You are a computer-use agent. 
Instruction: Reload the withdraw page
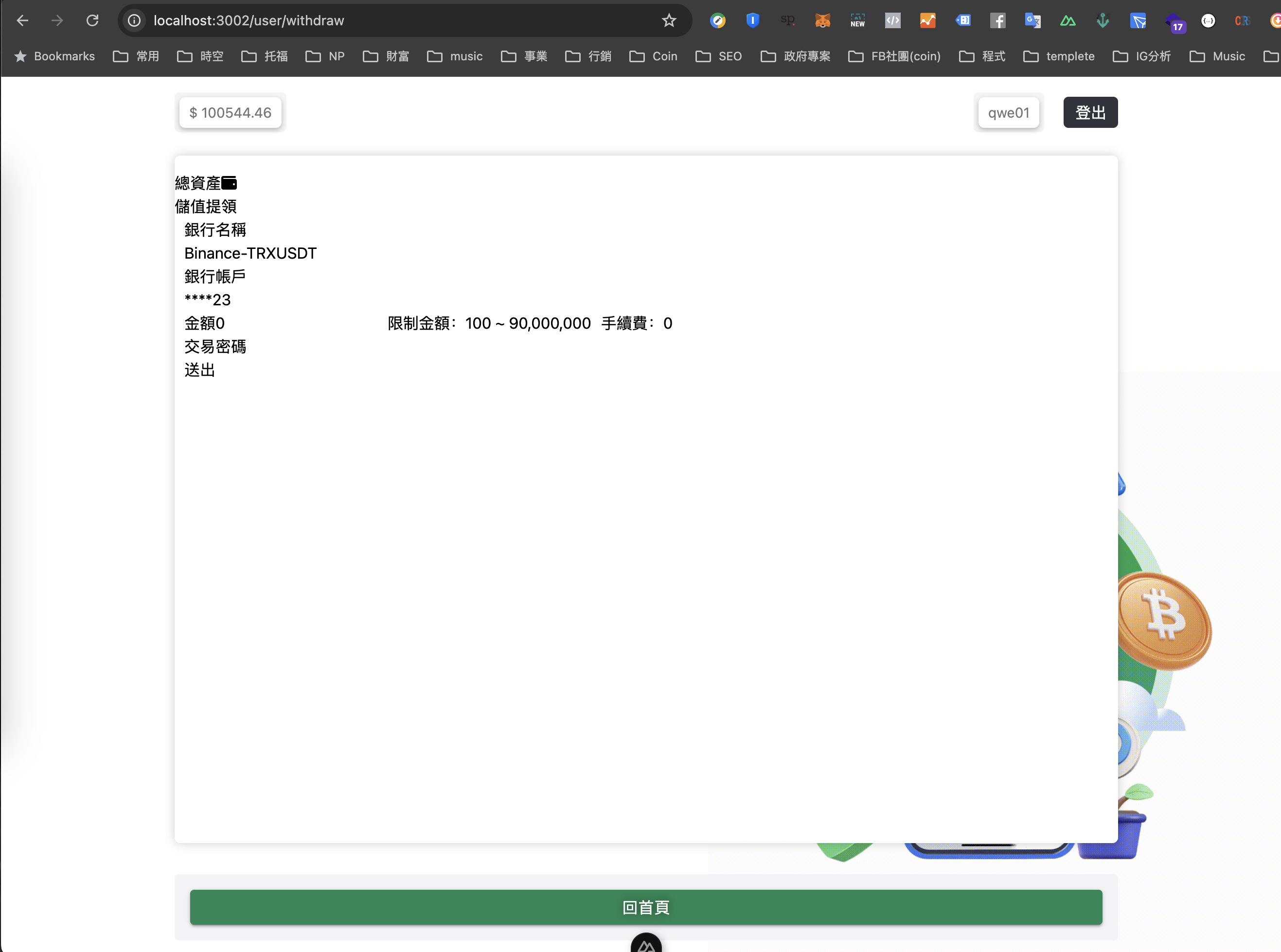pyautogui.click(x=92, y=21)
